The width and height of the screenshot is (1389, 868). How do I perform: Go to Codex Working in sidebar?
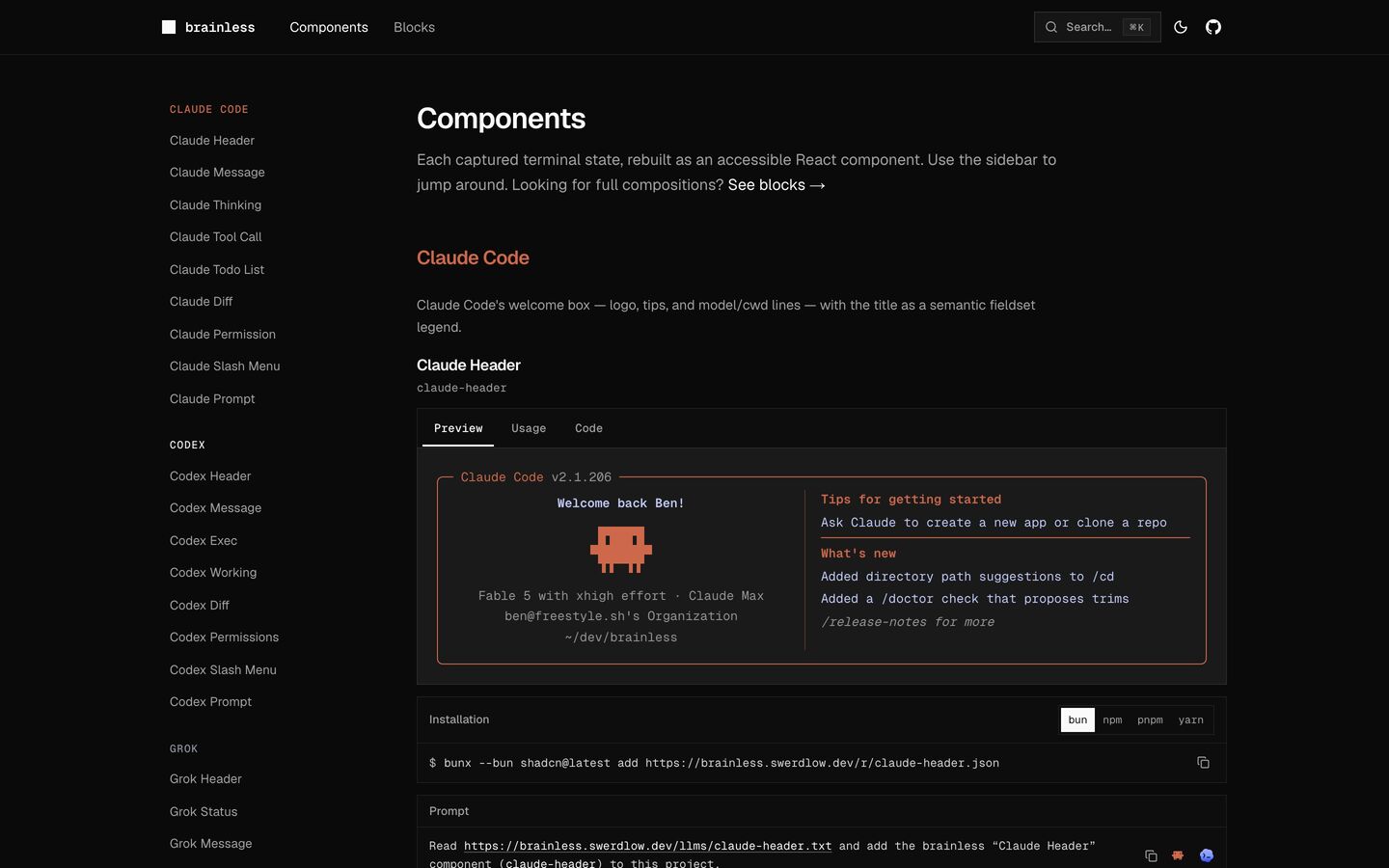[x=213, y=572]
